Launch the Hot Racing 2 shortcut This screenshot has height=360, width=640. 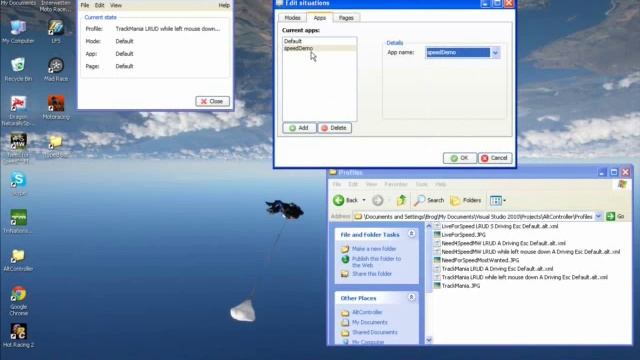(x=18, y=336)
